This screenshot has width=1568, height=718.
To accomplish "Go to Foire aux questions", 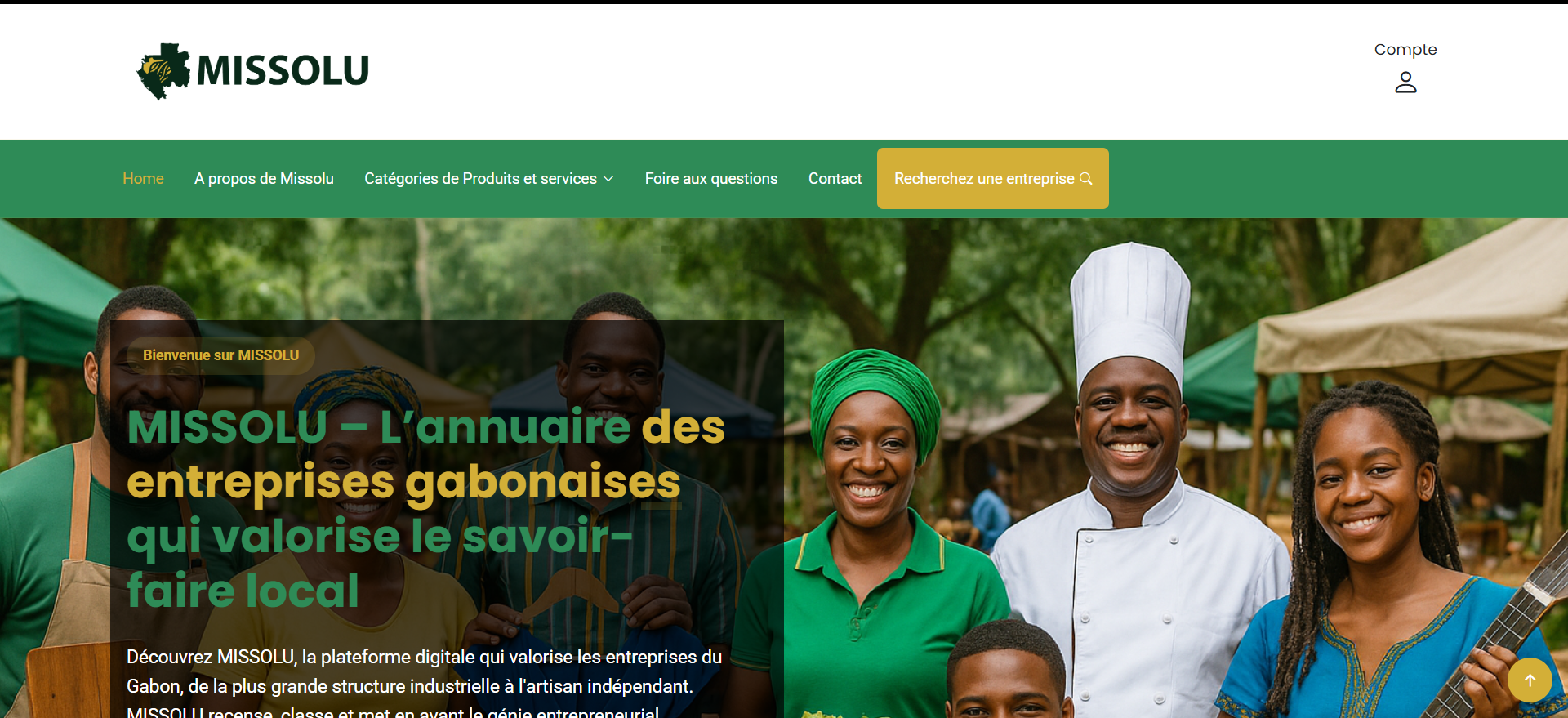I will pos(710,178).
